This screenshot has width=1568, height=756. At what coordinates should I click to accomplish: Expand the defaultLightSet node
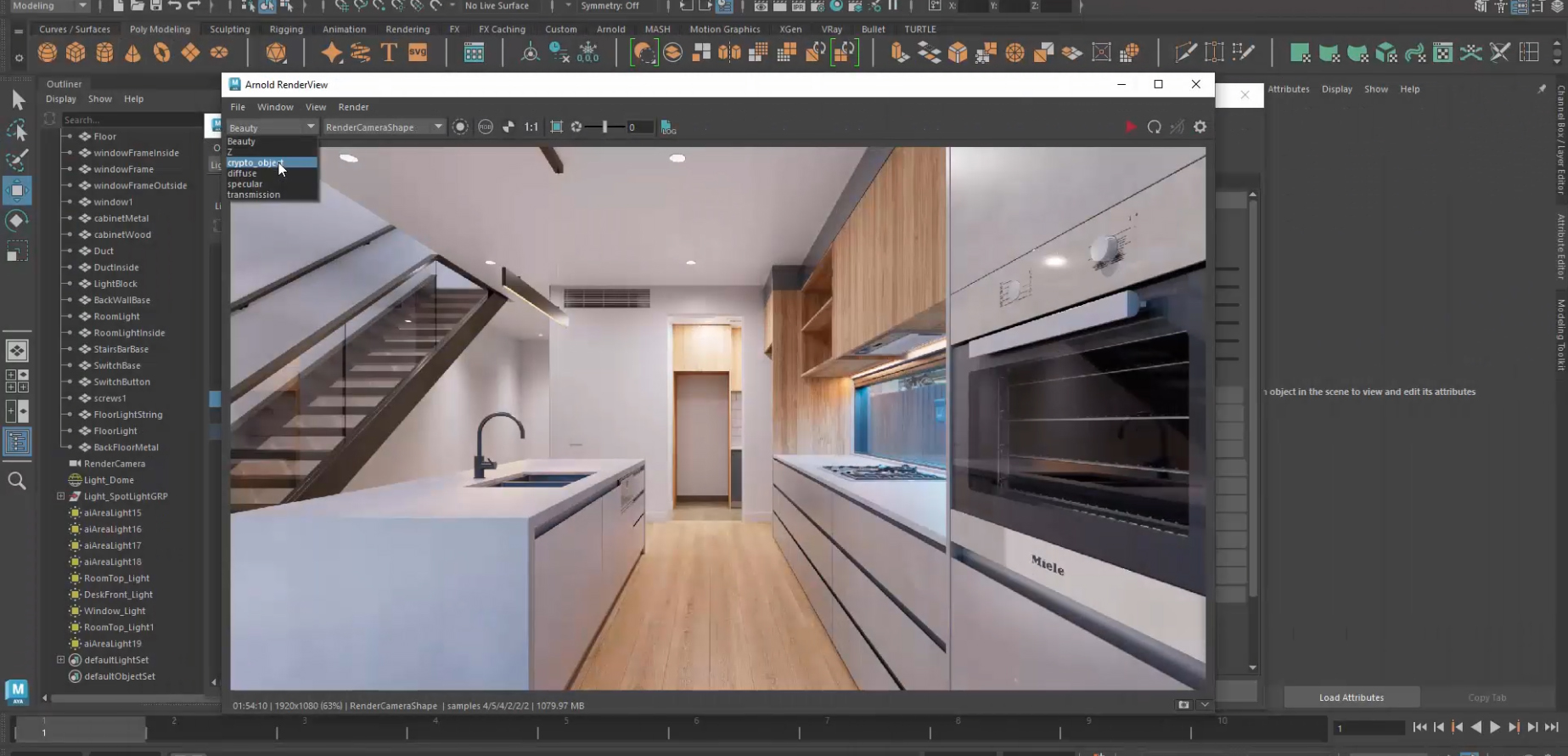pos(60,660)
